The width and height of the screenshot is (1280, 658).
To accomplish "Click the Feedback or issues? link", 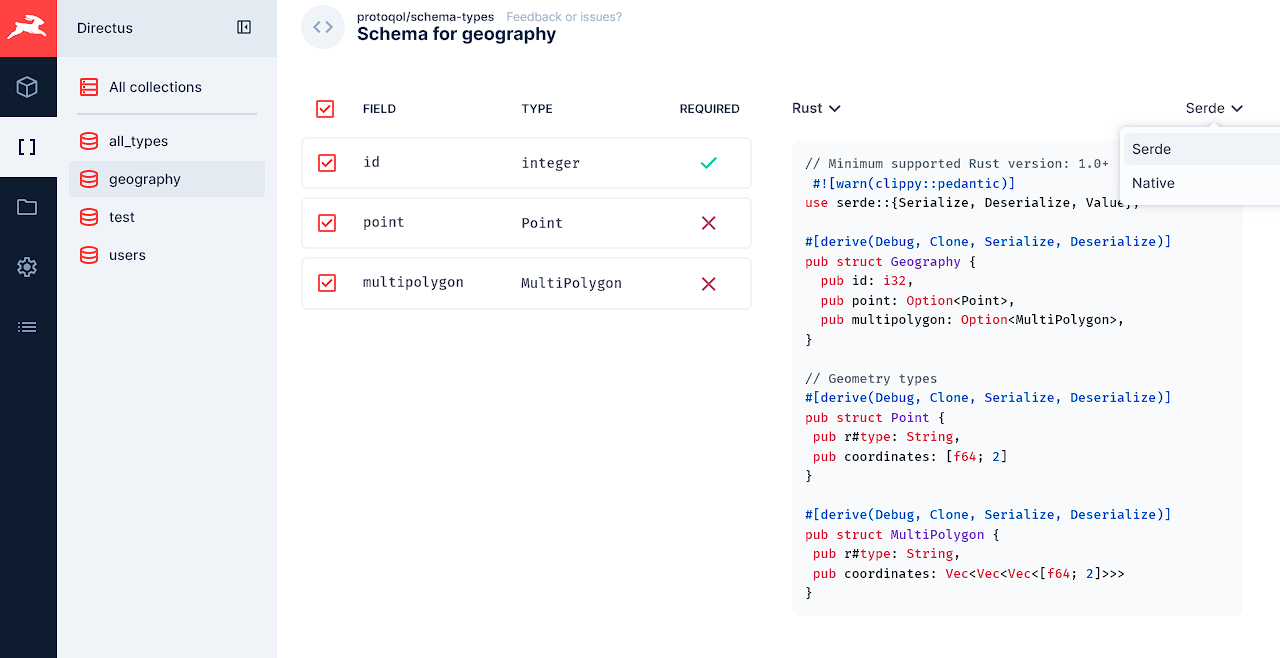I will click(x=564, y=17).
